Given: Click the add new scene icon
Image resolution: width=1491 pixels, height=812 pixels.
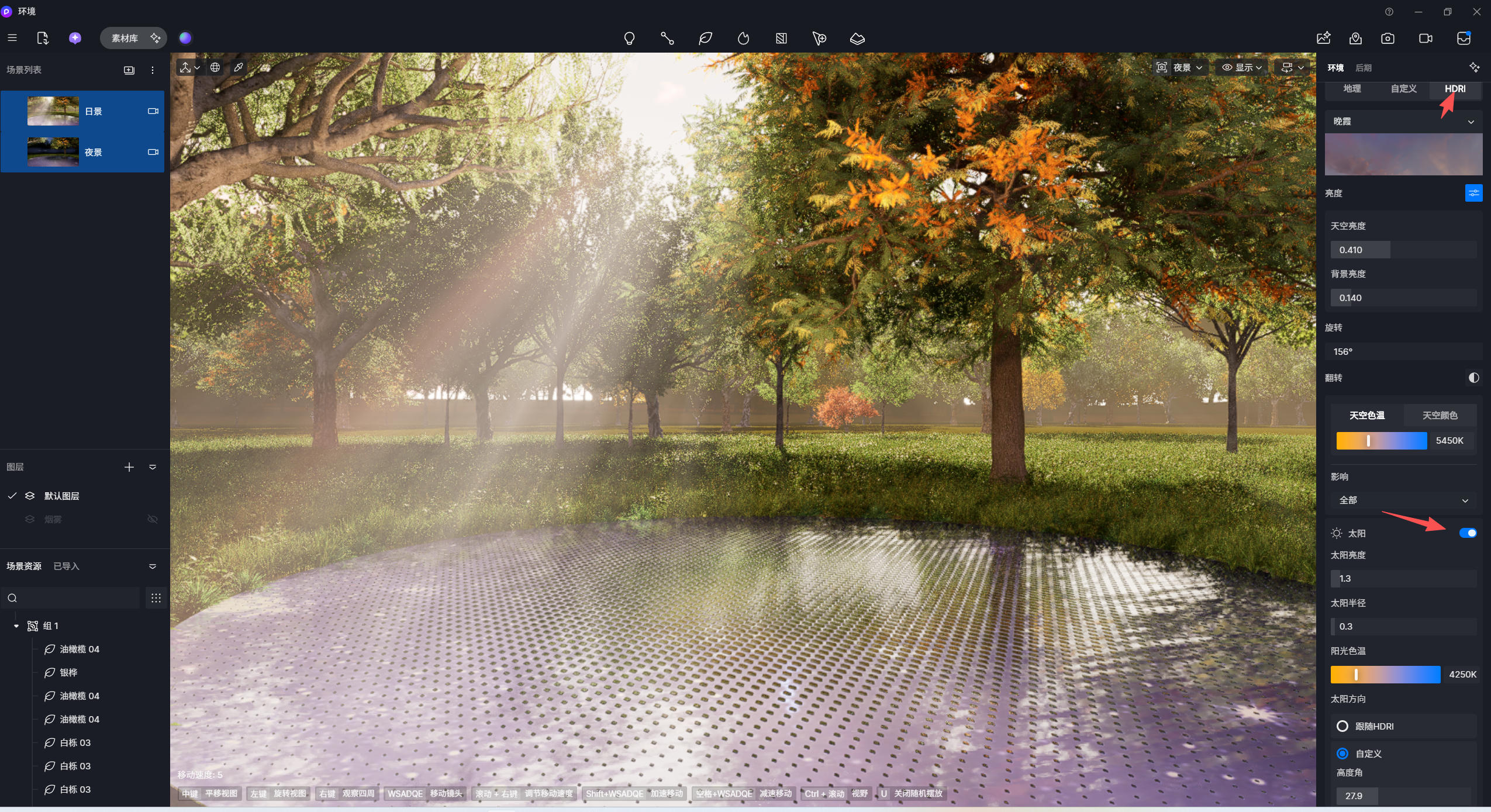Looking at the screenshot, I should 129,70.
